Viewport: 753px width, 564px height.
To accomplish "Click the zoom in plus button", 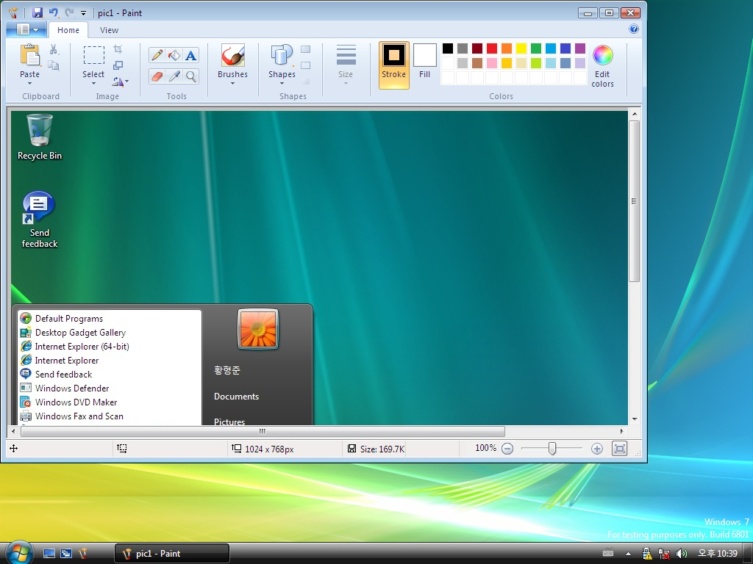I will click(596, 449).
